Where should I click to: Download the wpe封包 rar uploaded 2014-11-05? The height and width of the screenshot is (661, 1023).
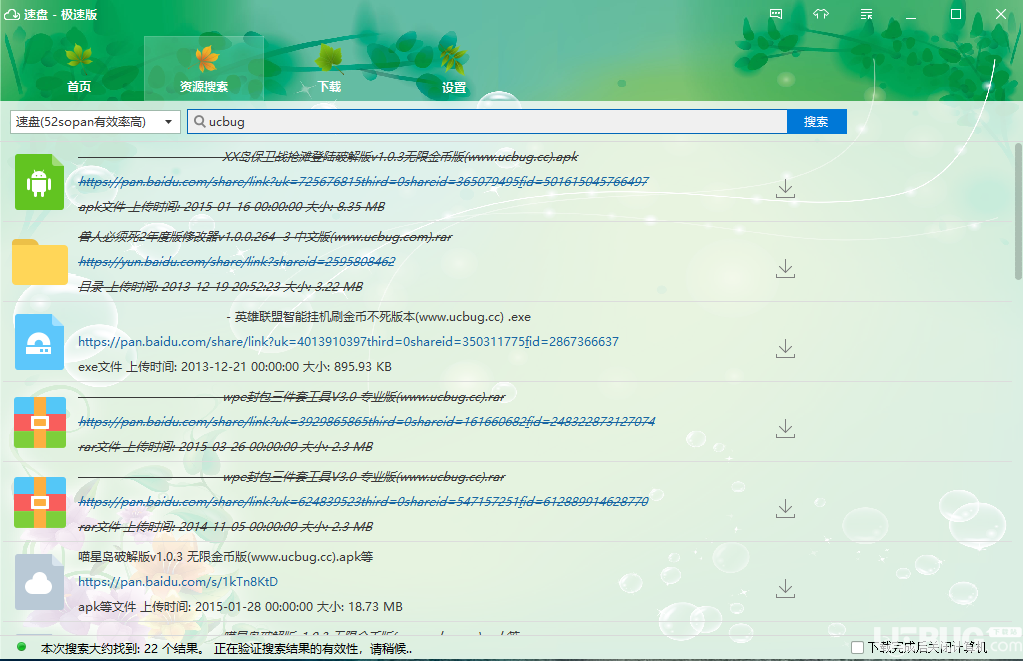tap(786, 508)
